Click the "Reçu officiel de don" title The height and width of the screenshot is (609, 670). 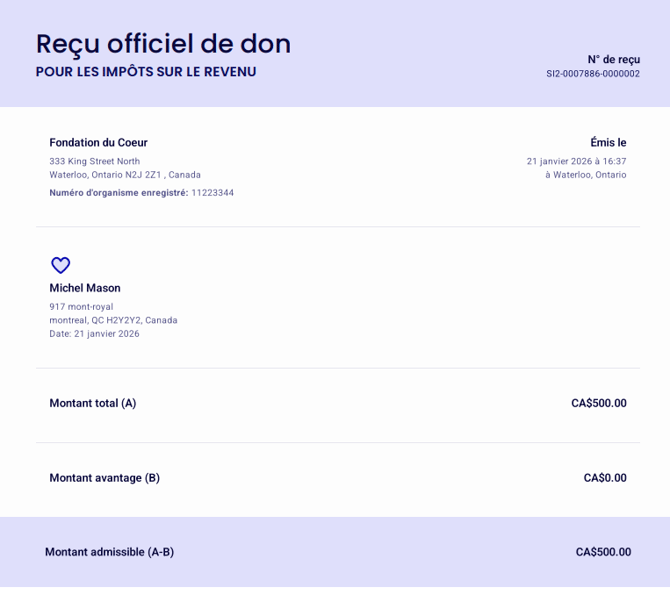tap(163, 44)
